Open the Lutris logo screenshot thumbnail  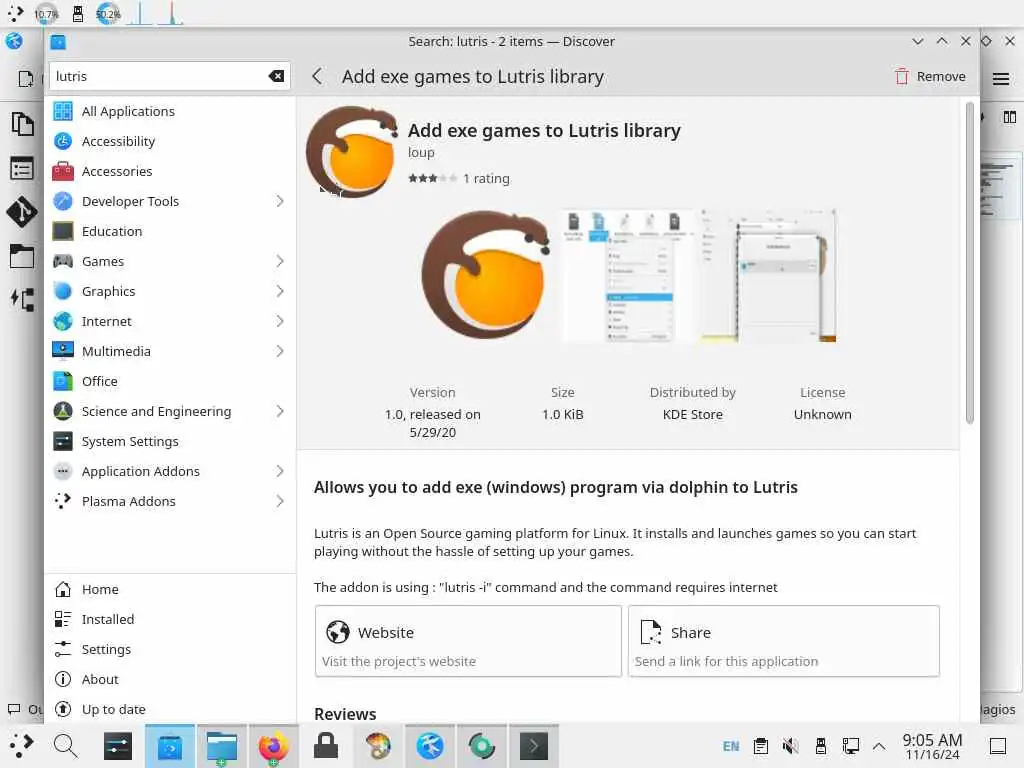(486, 275)
